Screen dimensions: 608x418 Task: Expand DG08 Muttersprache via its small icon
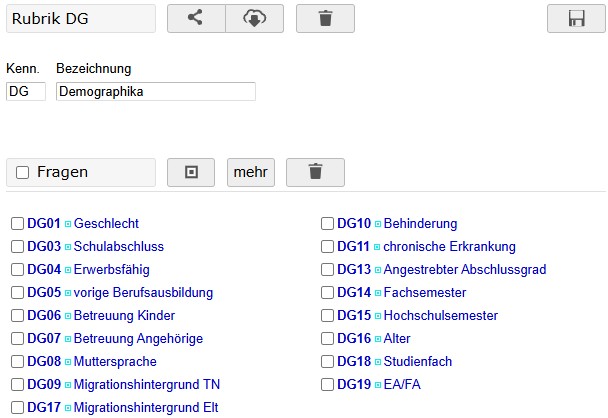tap(68, 362)
